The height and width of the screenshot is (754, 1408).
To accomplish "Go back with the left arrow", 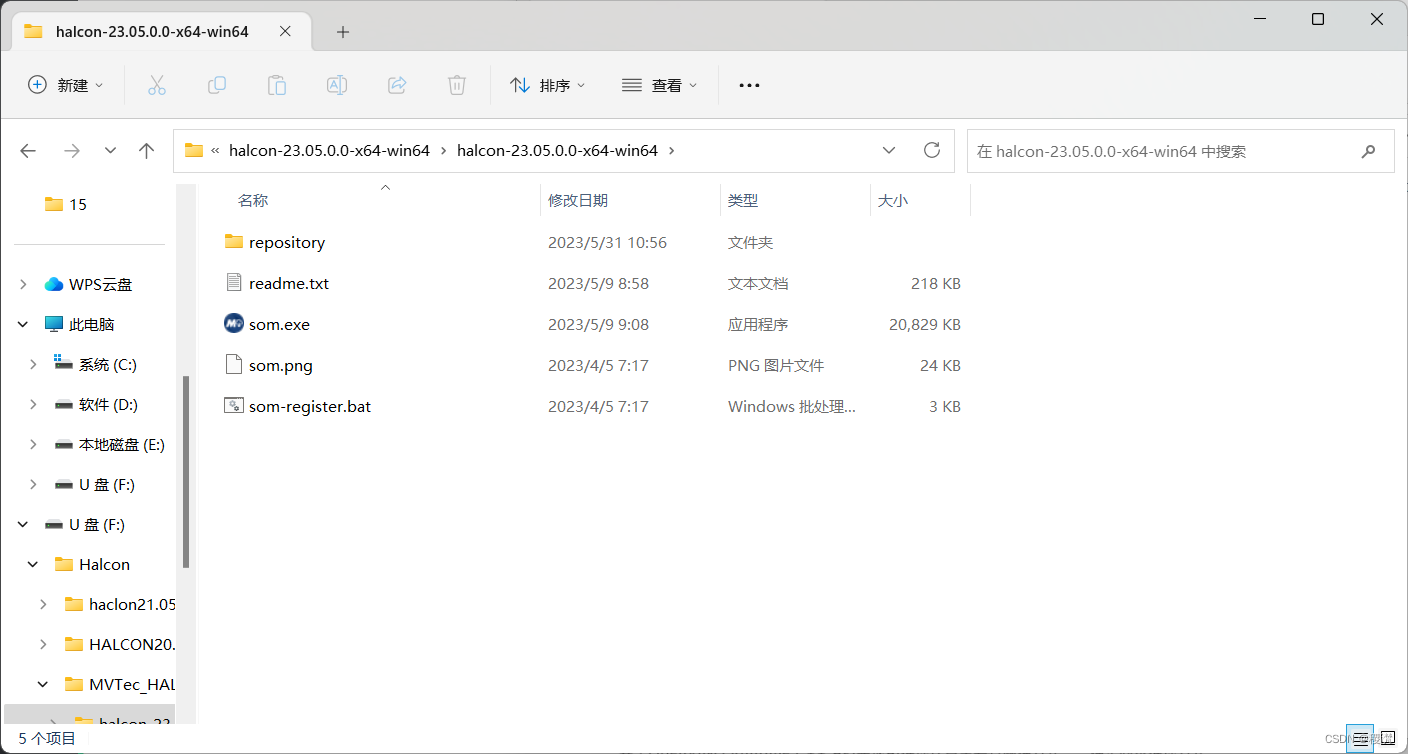I will click(x=28, y=151).
